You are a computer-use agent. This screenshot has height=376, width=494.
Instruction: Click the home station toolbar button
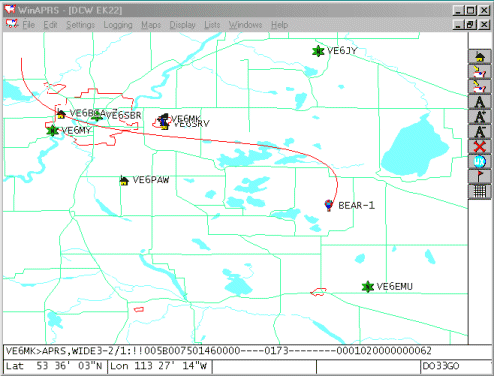coord(480,56)
